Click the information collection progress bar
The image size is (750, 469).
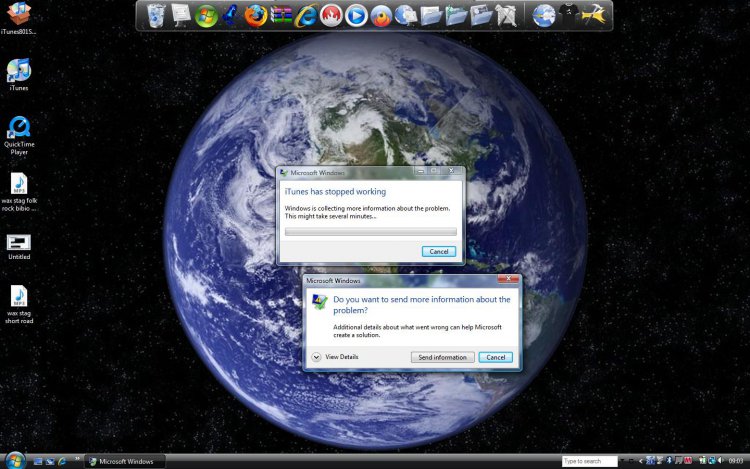tap(371, 231)
